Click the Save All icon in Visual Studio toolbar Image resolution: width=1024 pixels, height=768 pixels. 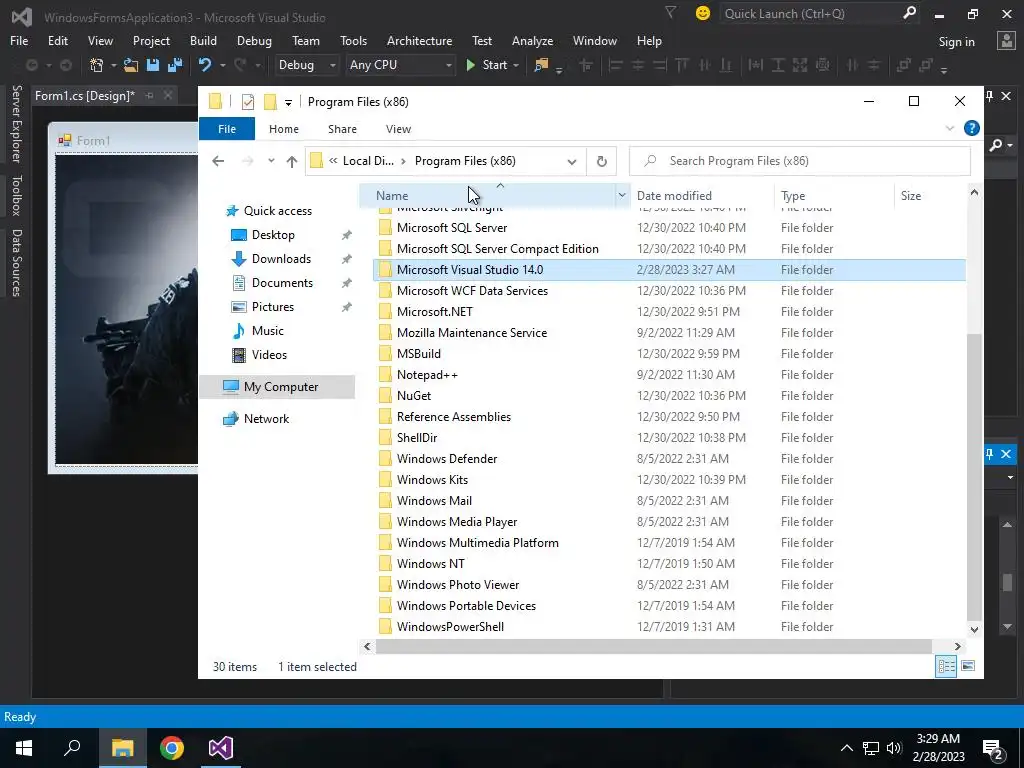point(174,65)
